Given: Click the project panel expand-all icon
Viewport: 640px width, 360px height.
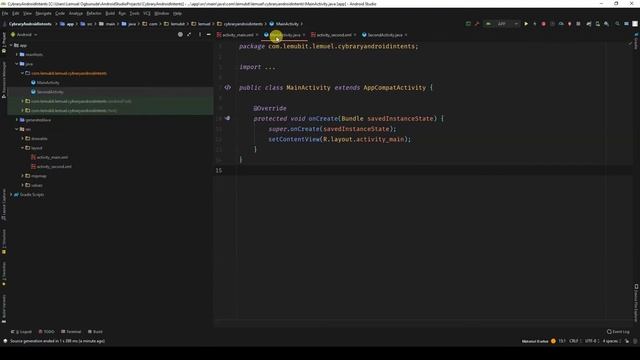Looking at the screenshot, I should [189, 35].
